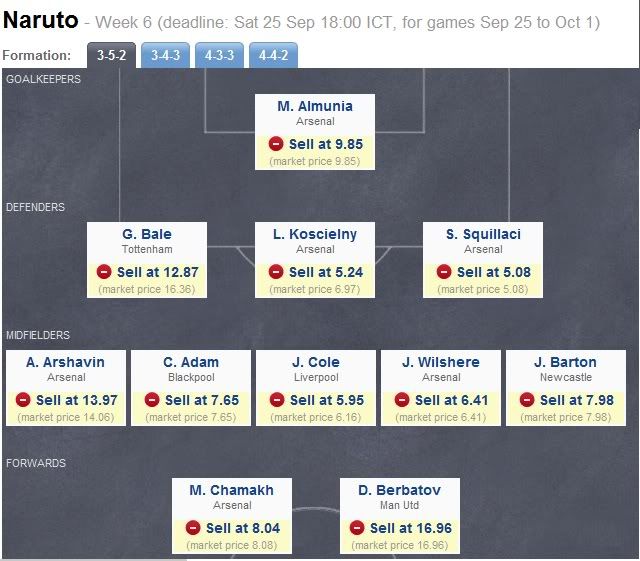The width and height of the screenshot is (640, 561).
Task: Choose the 4-4-2 formation tab
Action: (273, 55)
